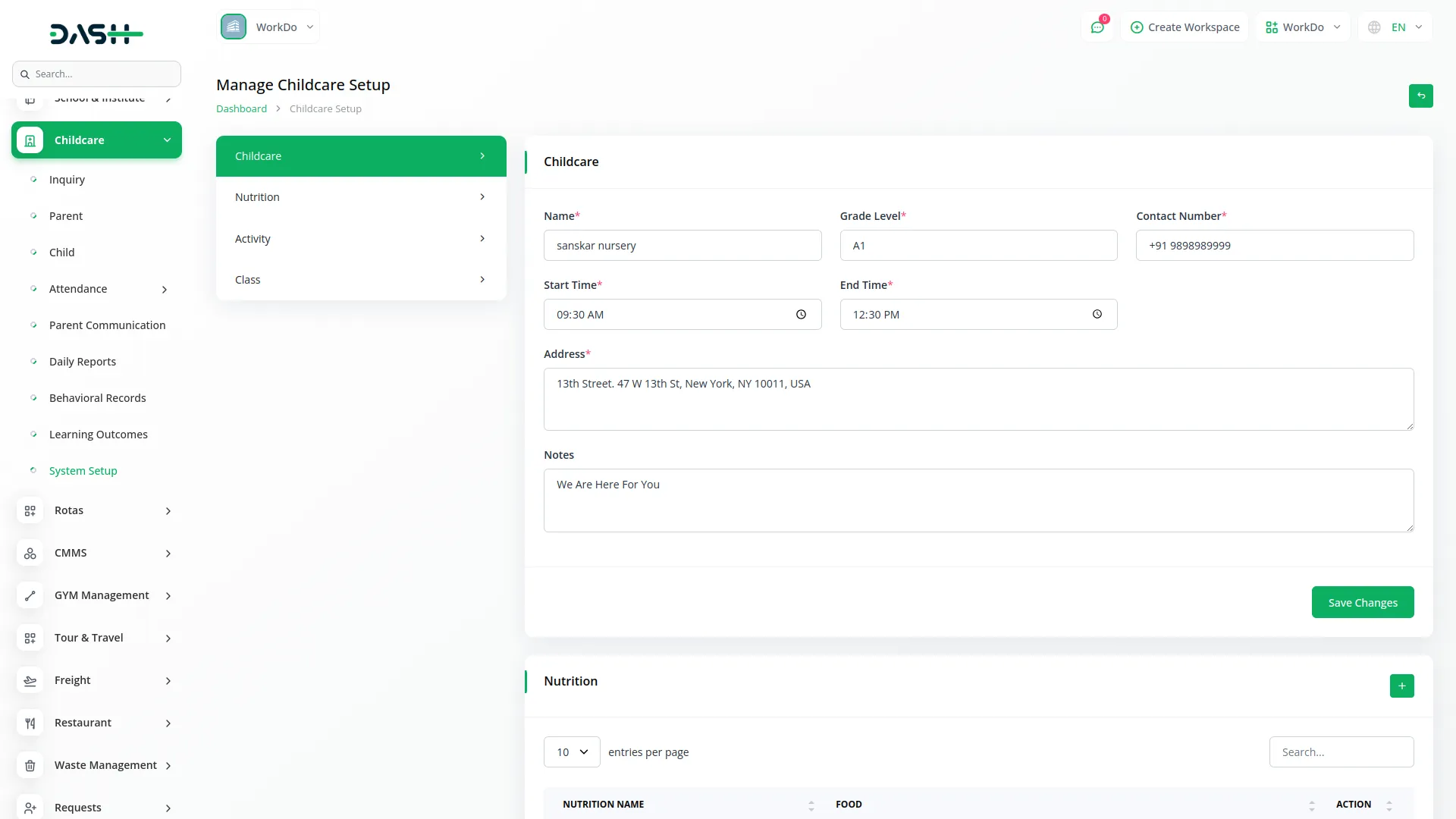Screen dimensions: 1456x819
Task: Click the clock icon in Start Time field
Action: coord(801,315)
